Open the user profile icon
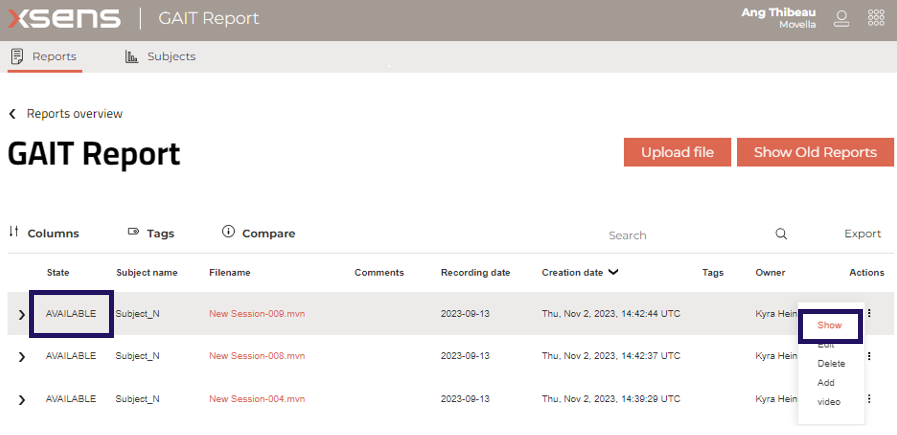 click(841, 18)
